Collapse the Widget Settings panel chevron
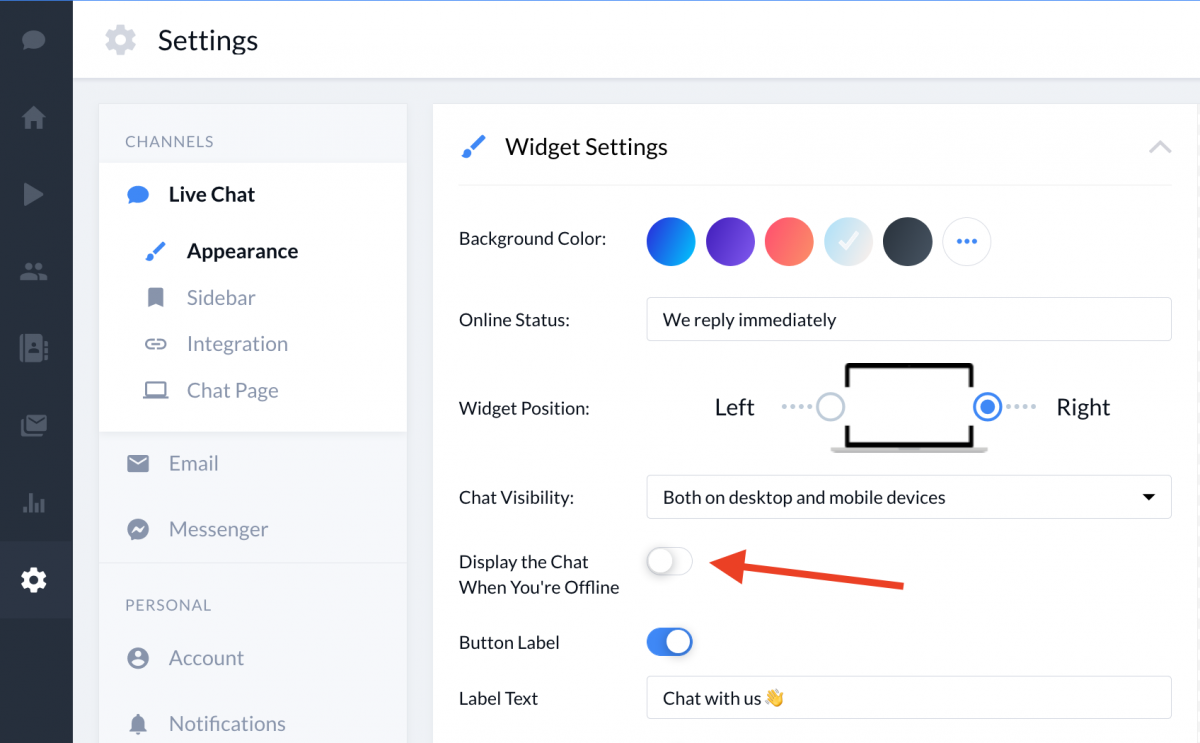1200x743 pixels. (1160, 147)
